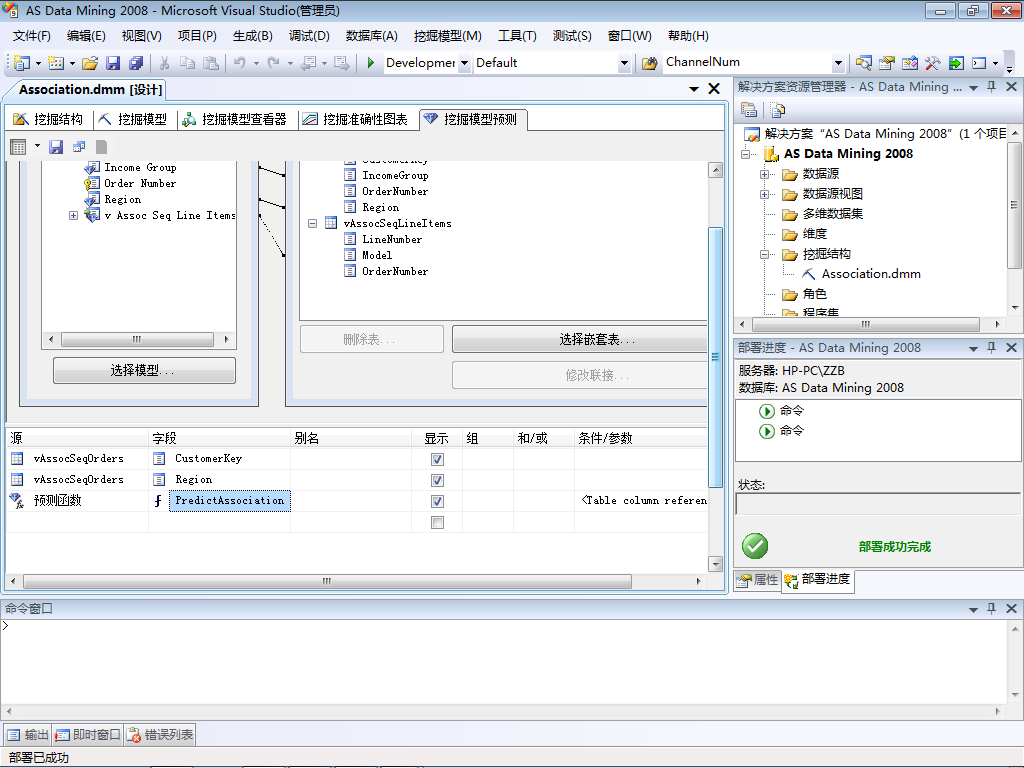Open the Development configuration dropdown
The height and width of the screenshot is (768, 1024).
(464, 63)
